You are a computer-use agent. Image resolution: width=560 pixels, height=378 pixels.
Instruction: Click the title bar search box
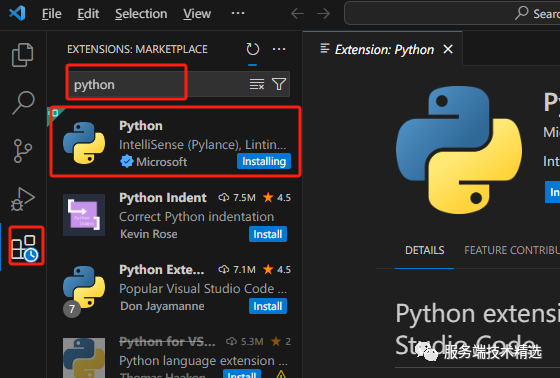pyautogui.click(x=452, y=14)
